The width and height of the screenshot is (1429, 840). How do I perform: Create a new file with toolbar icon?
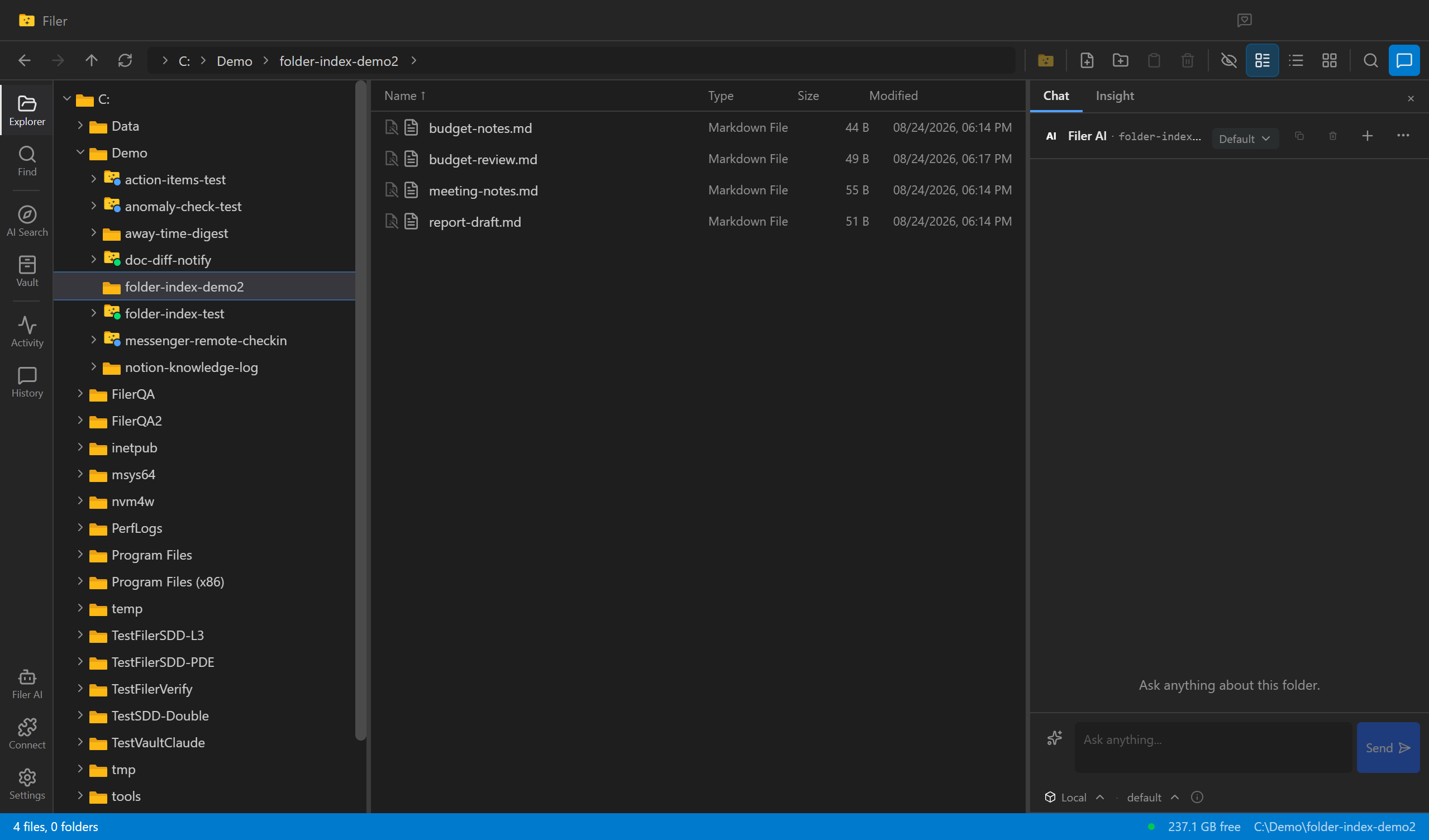(x=1087, y=61)
